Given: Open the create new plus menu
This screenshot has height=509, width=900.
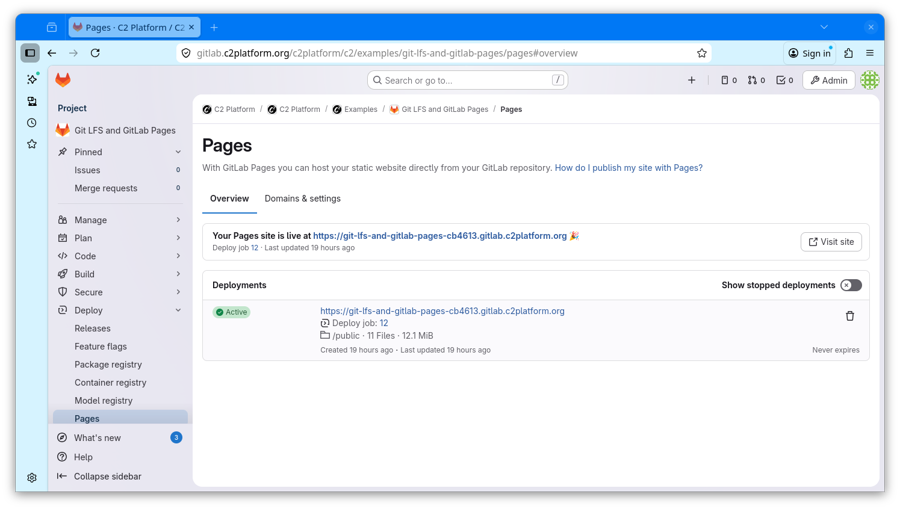Looking at the screenshot, I should click(691, 80).
